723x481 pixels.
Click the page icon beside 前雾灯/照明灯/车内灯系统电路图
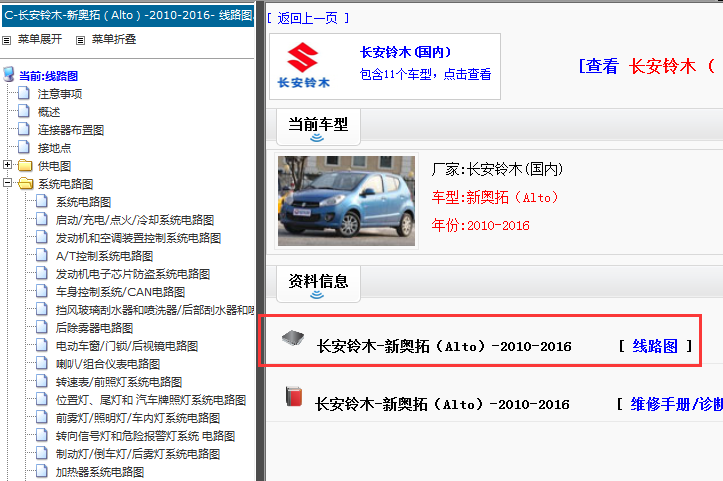[x=42, y=417]
